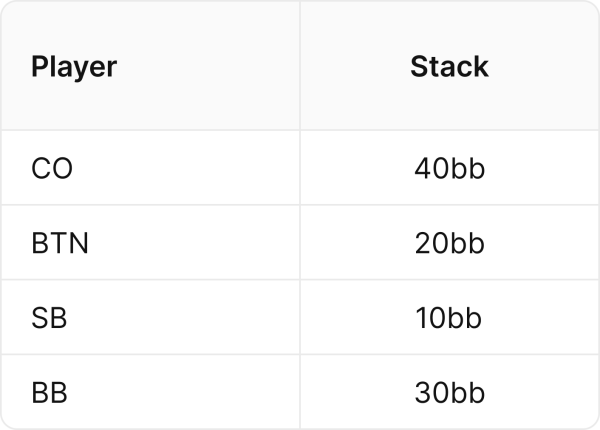Viewport: 600px width, 430px height.
Task: Choose the button player's stack amount
Action: click(x=449, y=243)
